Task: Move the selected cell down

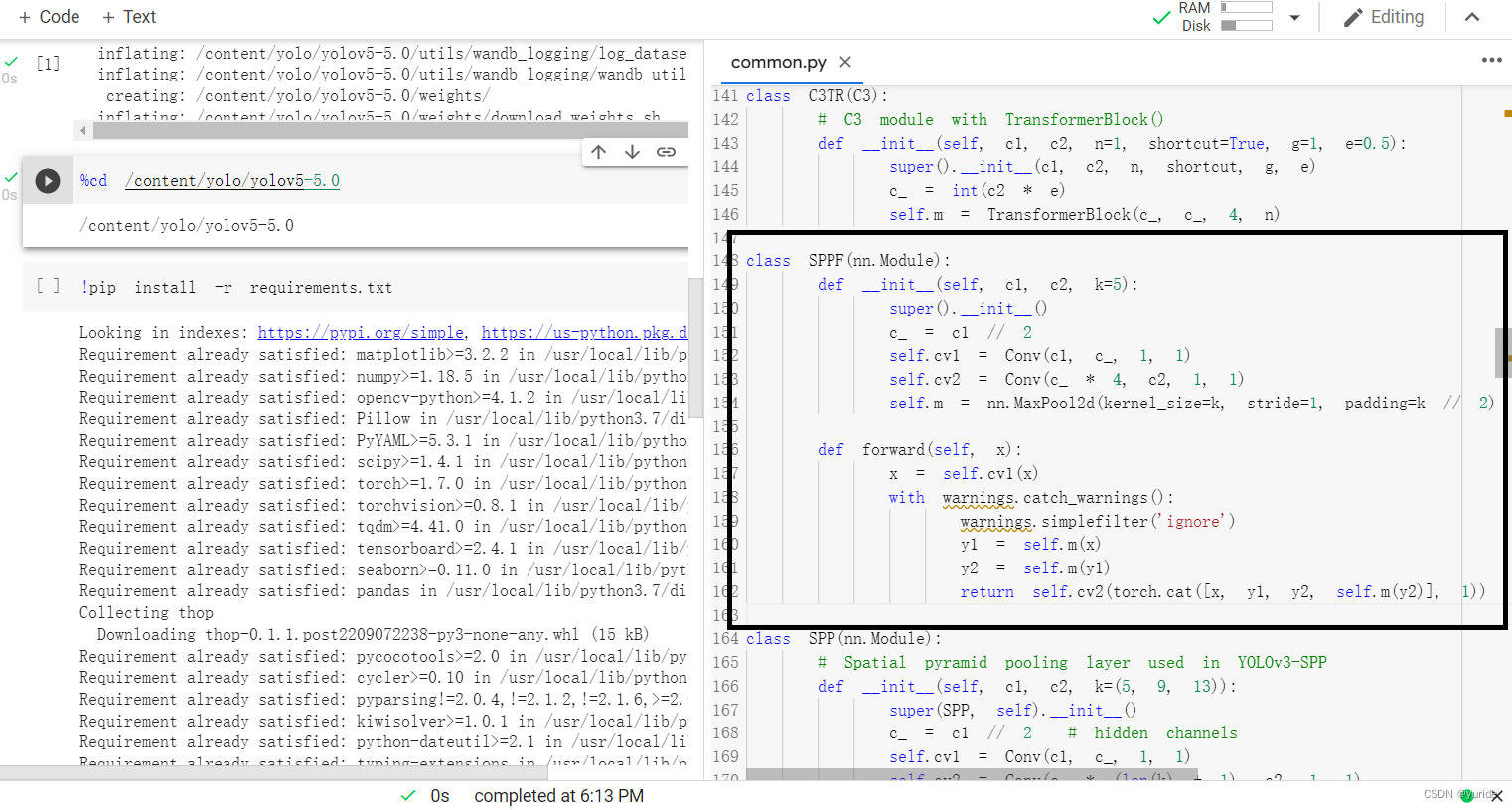Action: click(631, 152)
